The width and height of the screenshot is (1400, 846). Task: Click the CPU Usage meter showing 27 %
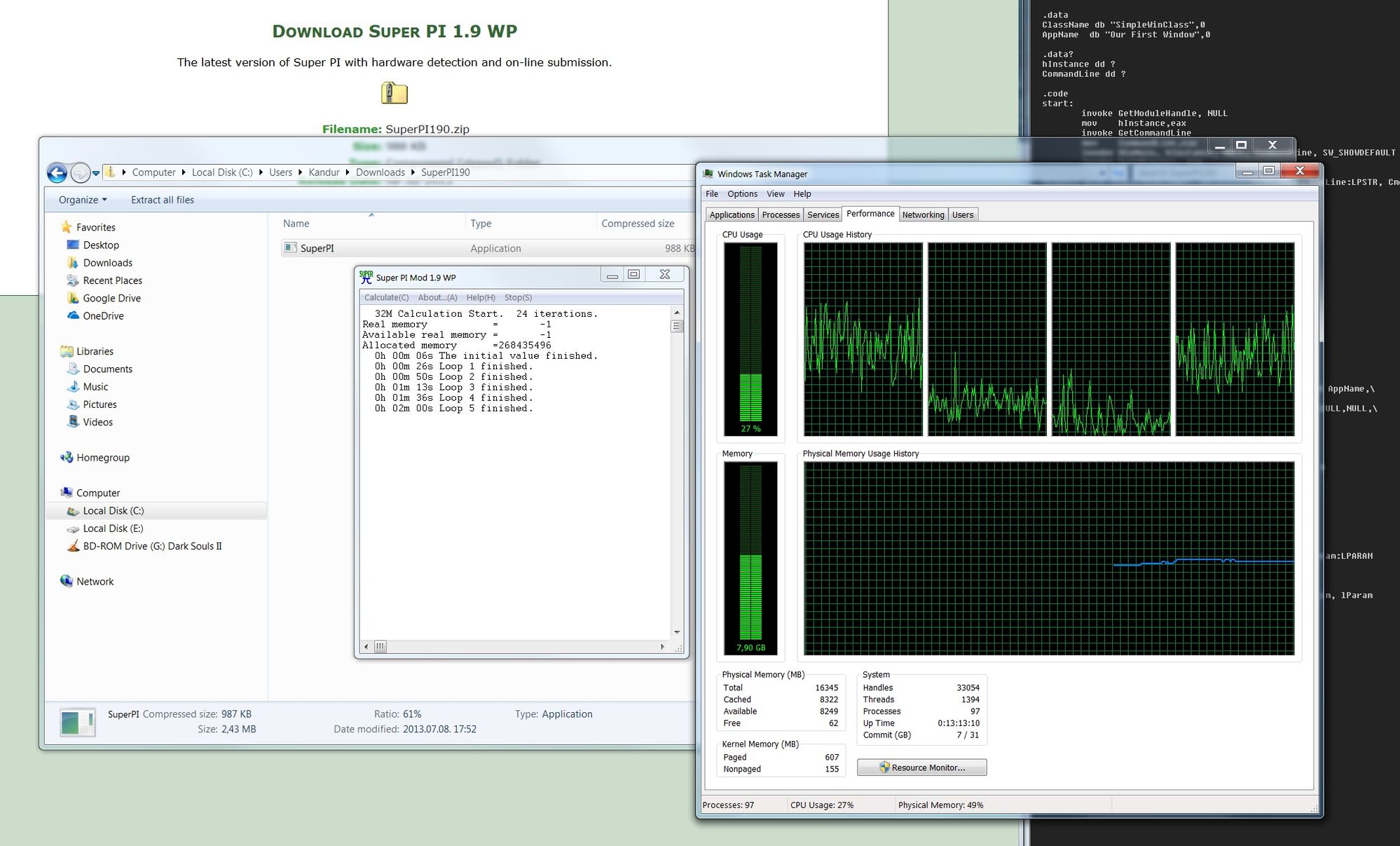click(750, 339)
